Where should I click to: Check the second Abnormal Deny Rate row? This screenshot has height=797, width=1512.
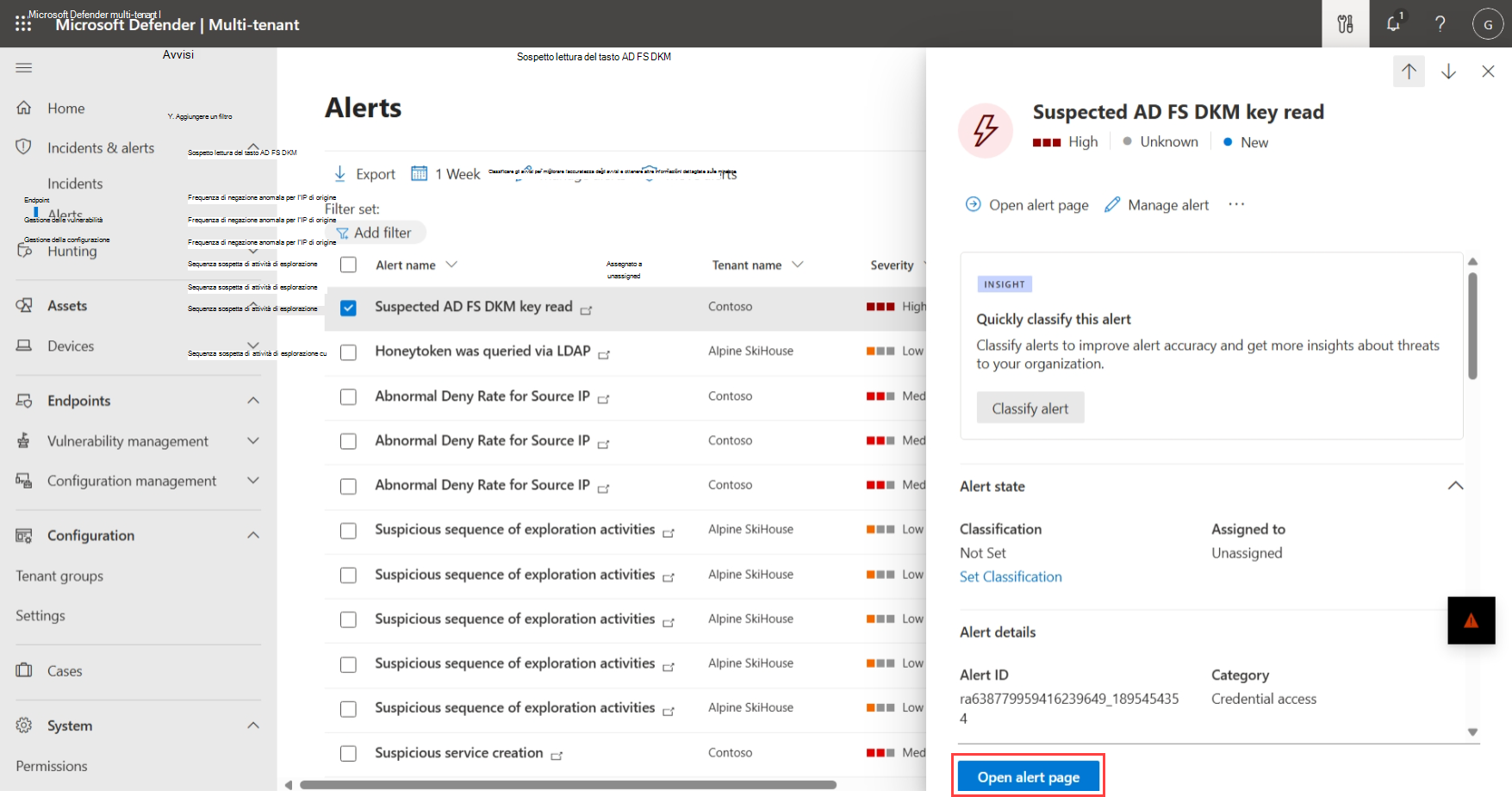348,441
